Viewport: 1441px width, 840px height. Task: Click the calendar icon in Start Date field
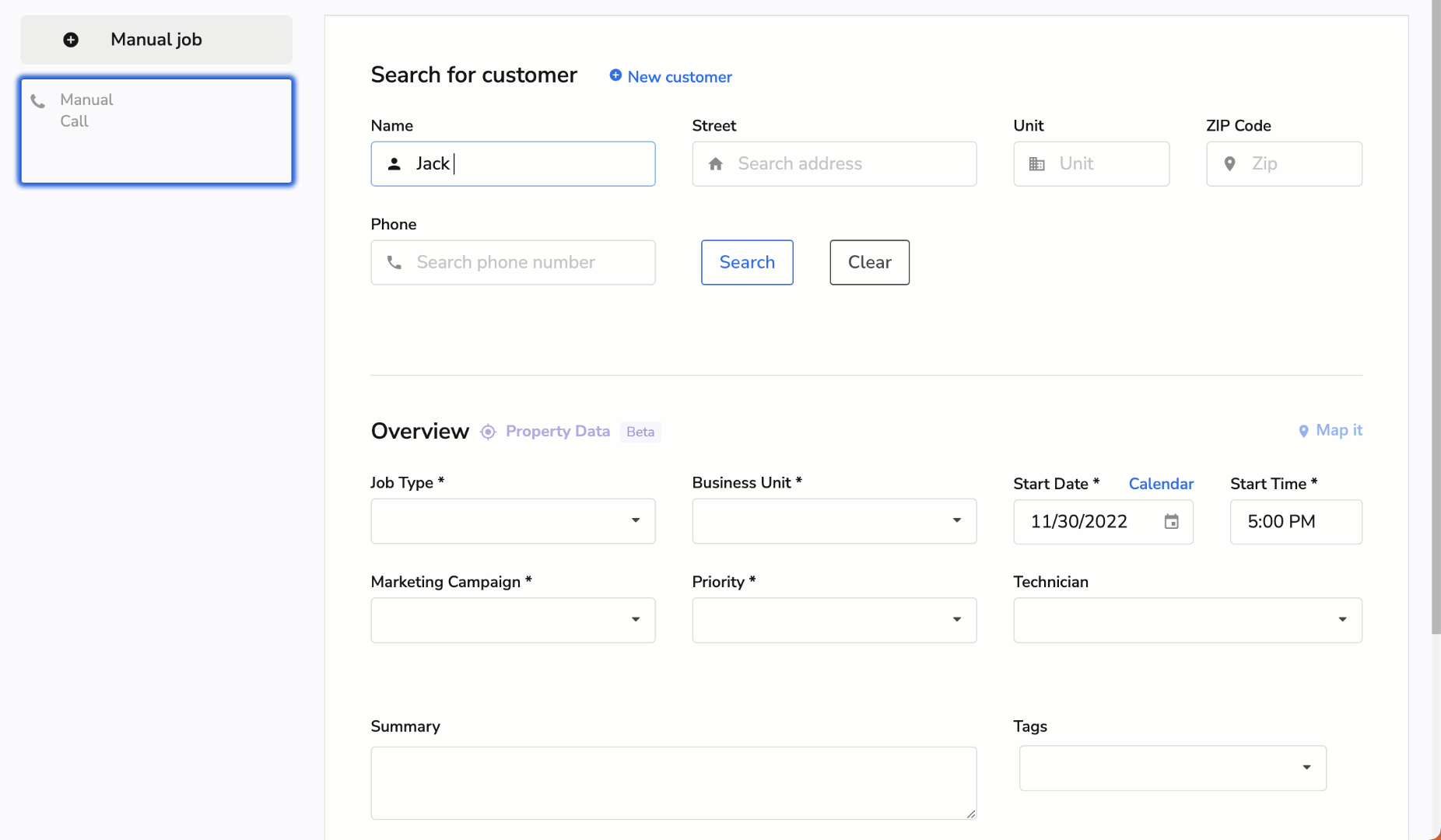1171,522
